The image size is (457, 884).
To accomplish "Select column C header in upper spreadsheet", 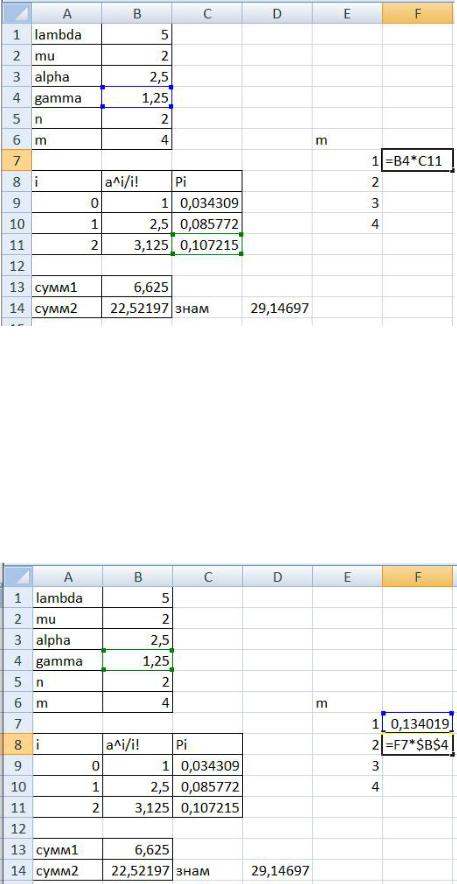I will [x=207, y=12].
